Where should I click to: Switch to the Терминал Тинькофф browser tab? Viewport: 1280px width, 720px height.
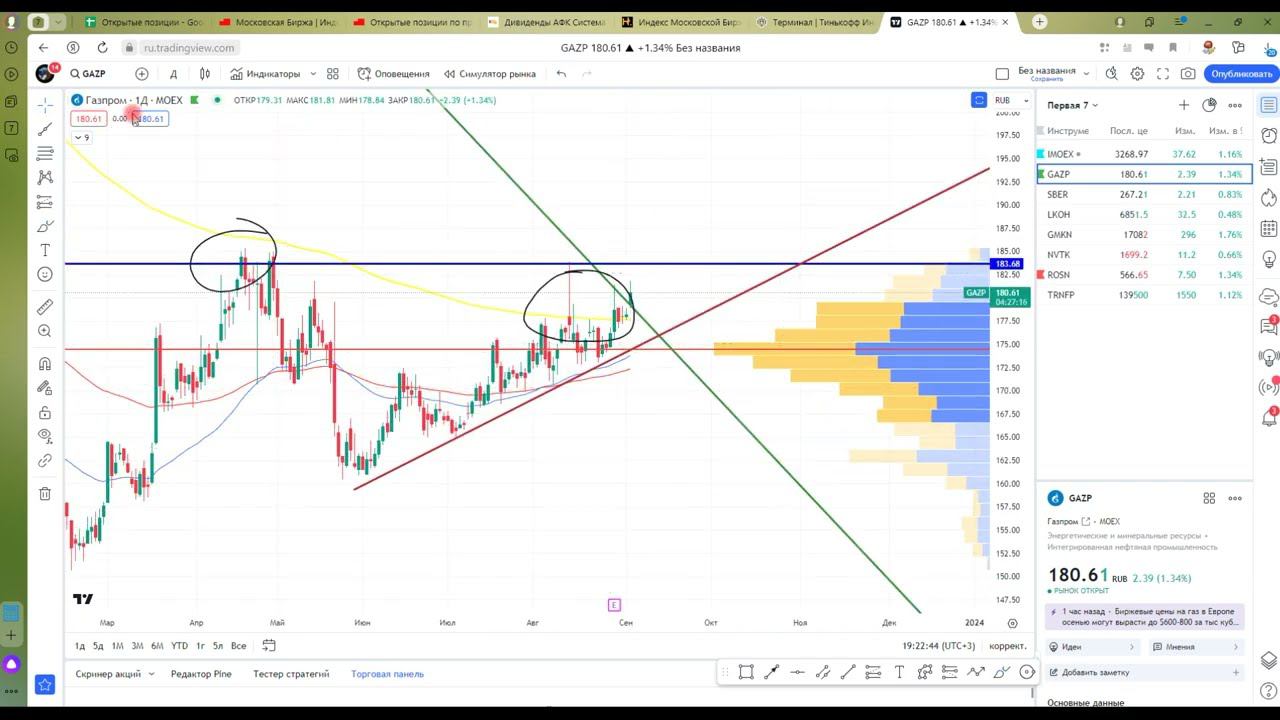tap(815, 21)
